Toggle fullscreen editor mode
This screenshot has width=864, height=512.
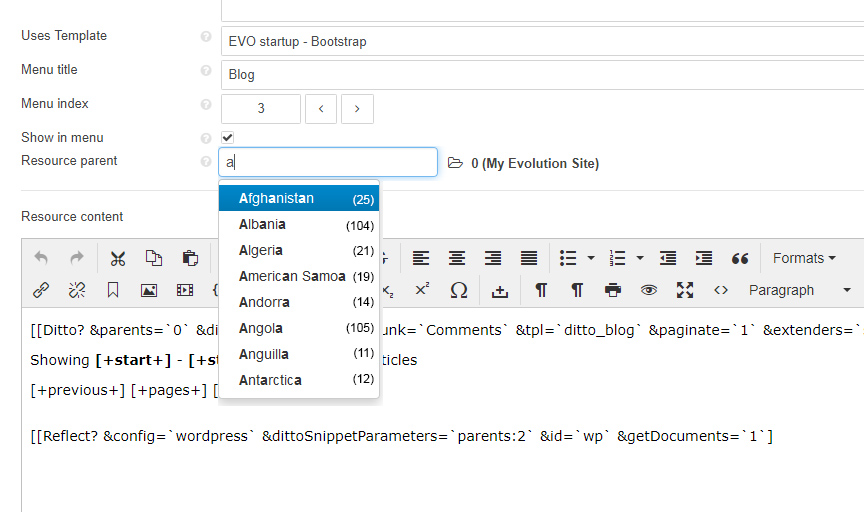pos(685,290)
